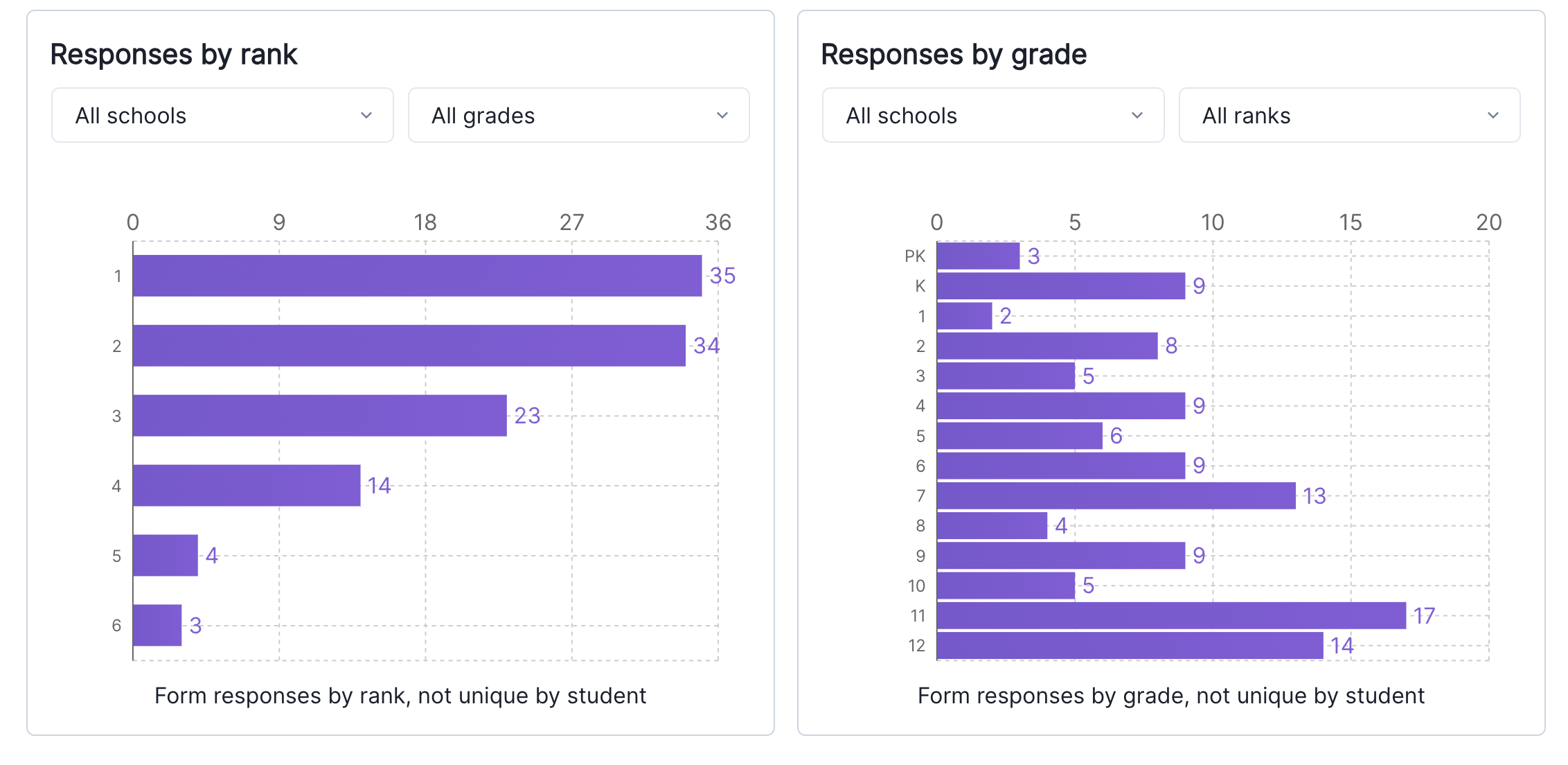Click the grade 11 bar showing 17
1568x765 pixels.
coord(1171,615)
